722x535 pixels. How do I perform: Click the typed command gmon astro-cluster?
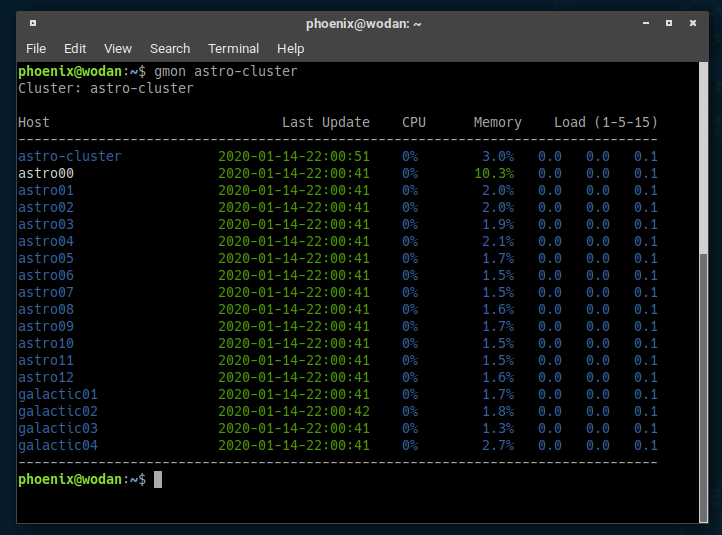click(x=226, y=71)
